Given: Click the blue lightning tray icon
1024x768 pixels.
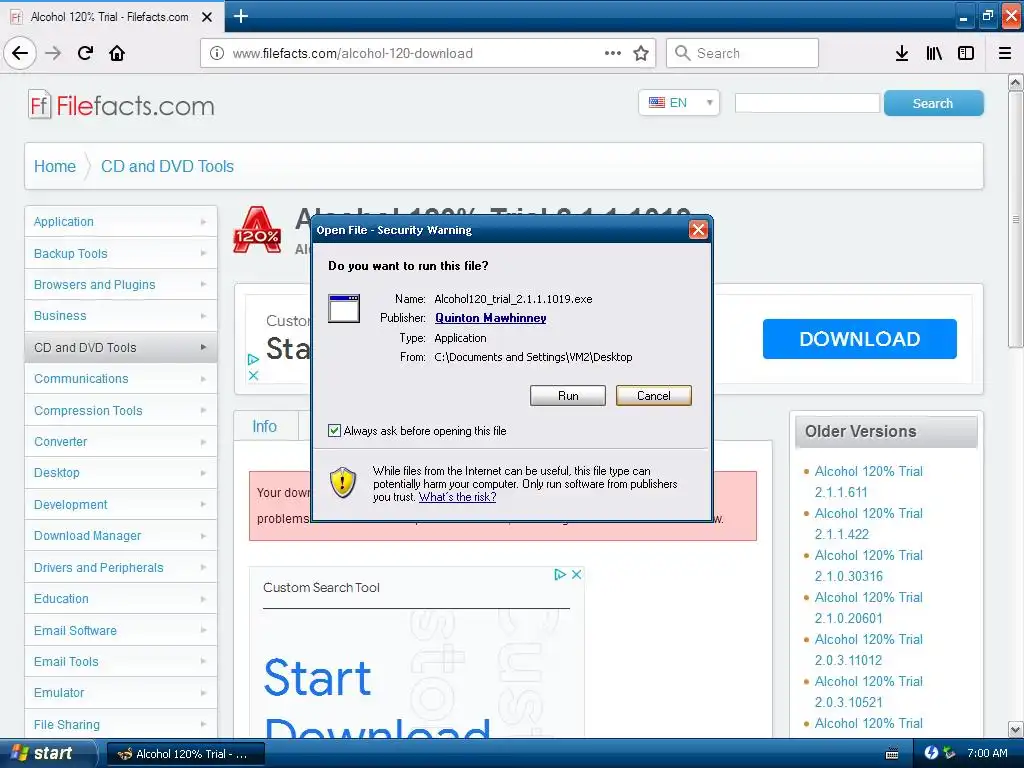Looking at the screenshot, I should [931, 753].
